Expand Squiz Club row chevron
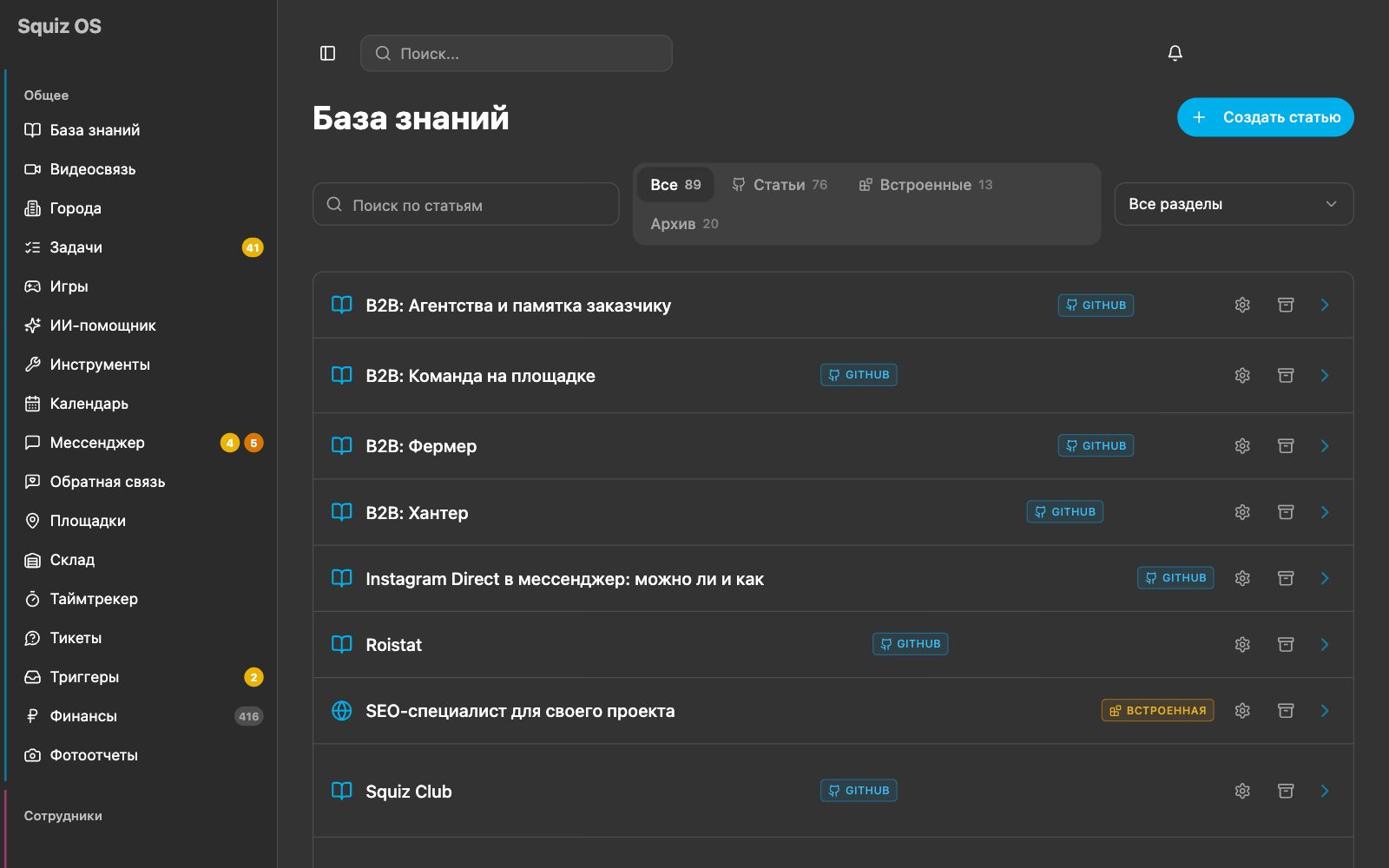The width and height of the screenshot is (1389, 868). (x=1325, y=791)
